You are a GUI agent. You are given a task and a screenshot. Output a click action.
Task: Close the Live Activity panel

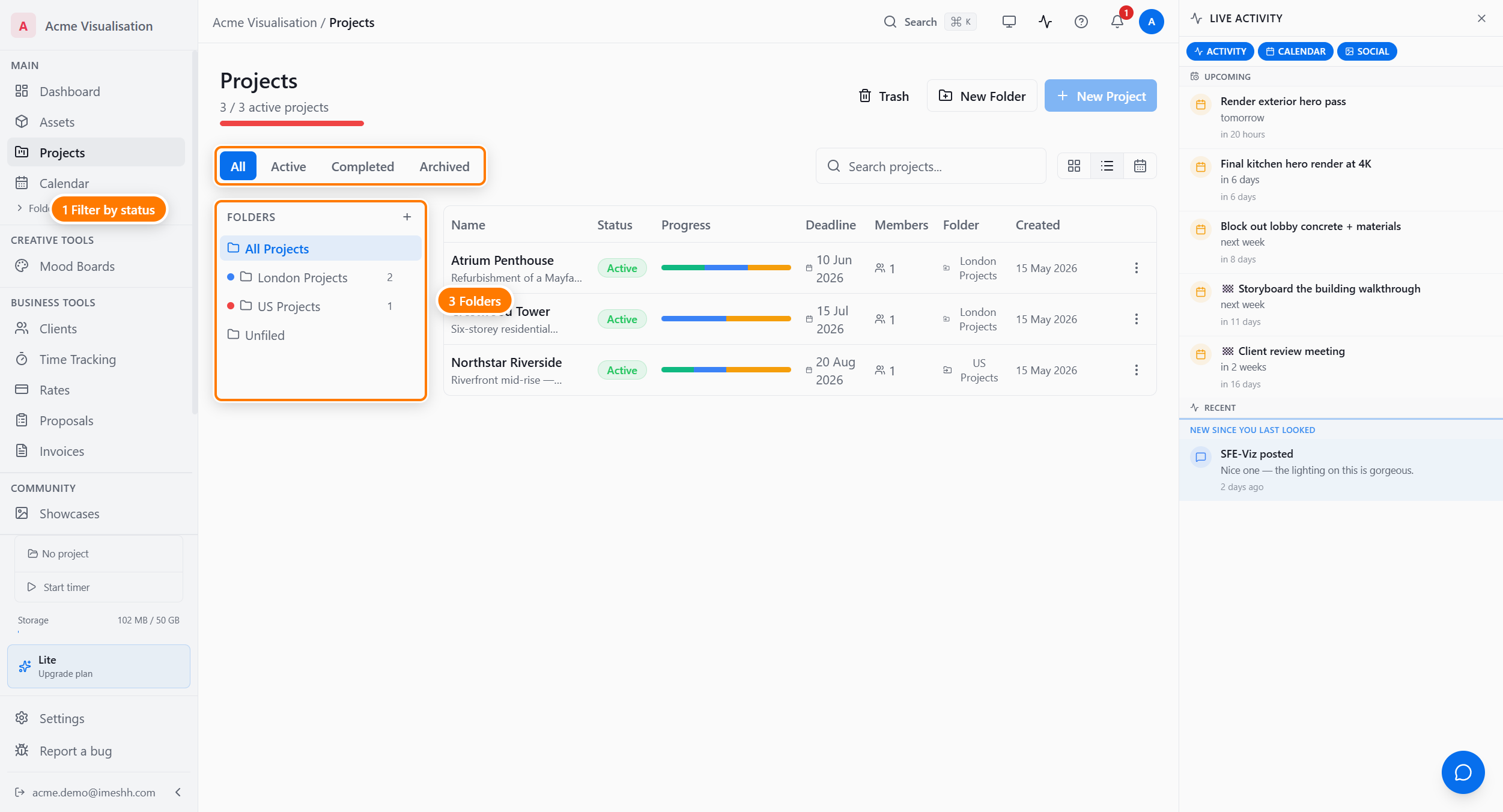1481,19
